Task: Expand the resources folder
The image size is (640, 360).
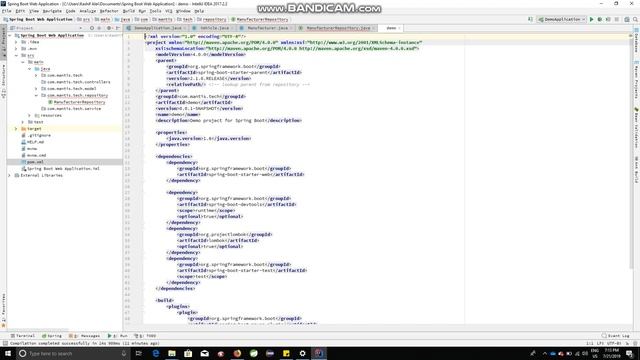Action: 29,116
